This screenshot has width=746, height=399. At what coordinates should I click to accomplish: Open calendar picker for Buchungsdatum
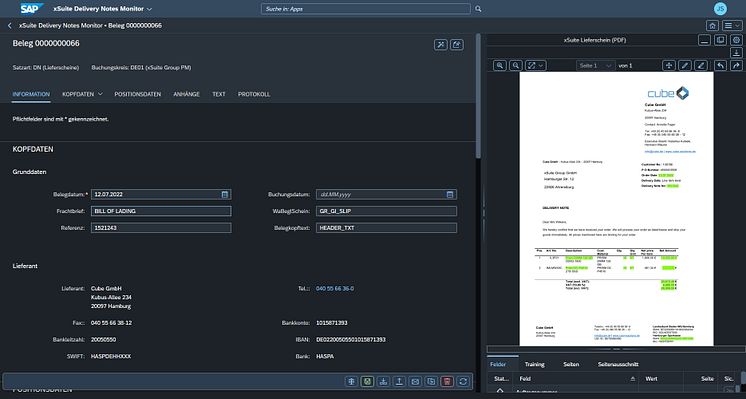pos(450,195)
